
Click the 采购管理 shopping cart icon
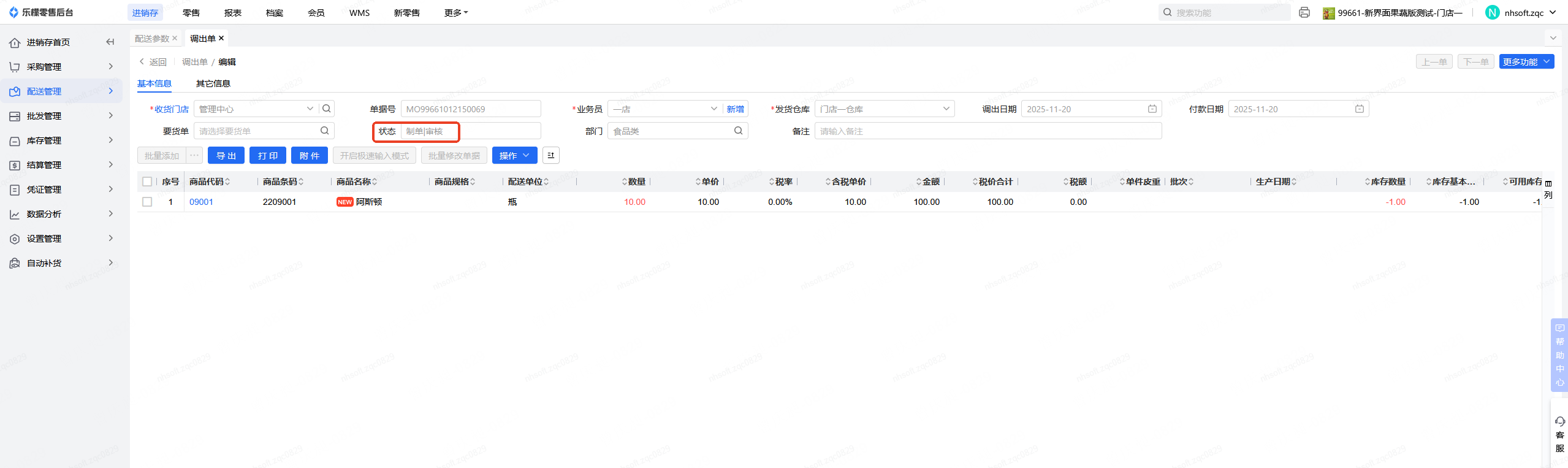coord(15,67)
